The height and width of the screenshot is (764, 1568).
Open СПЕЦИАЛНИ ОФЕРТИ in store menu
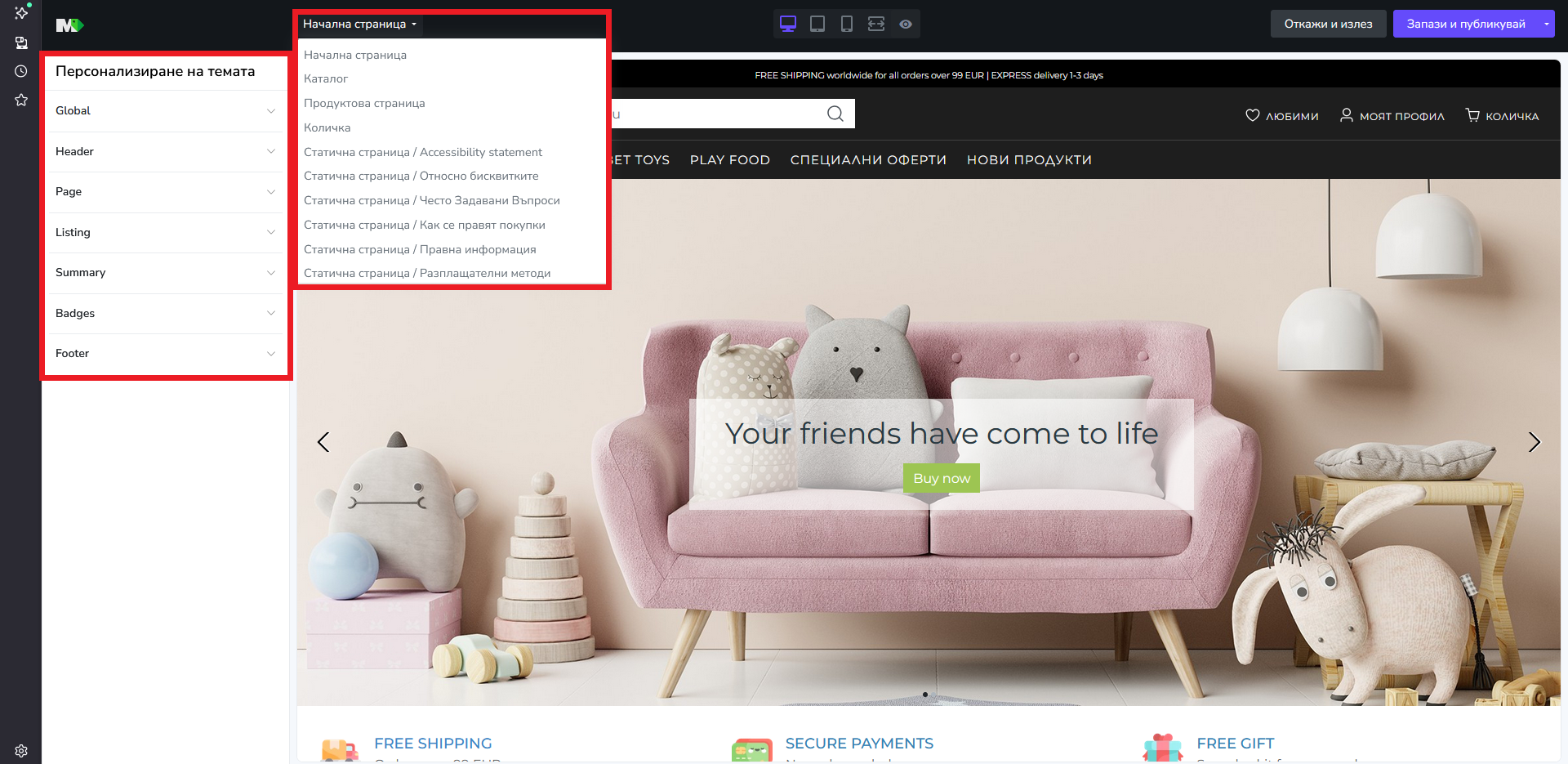point(868,159)
